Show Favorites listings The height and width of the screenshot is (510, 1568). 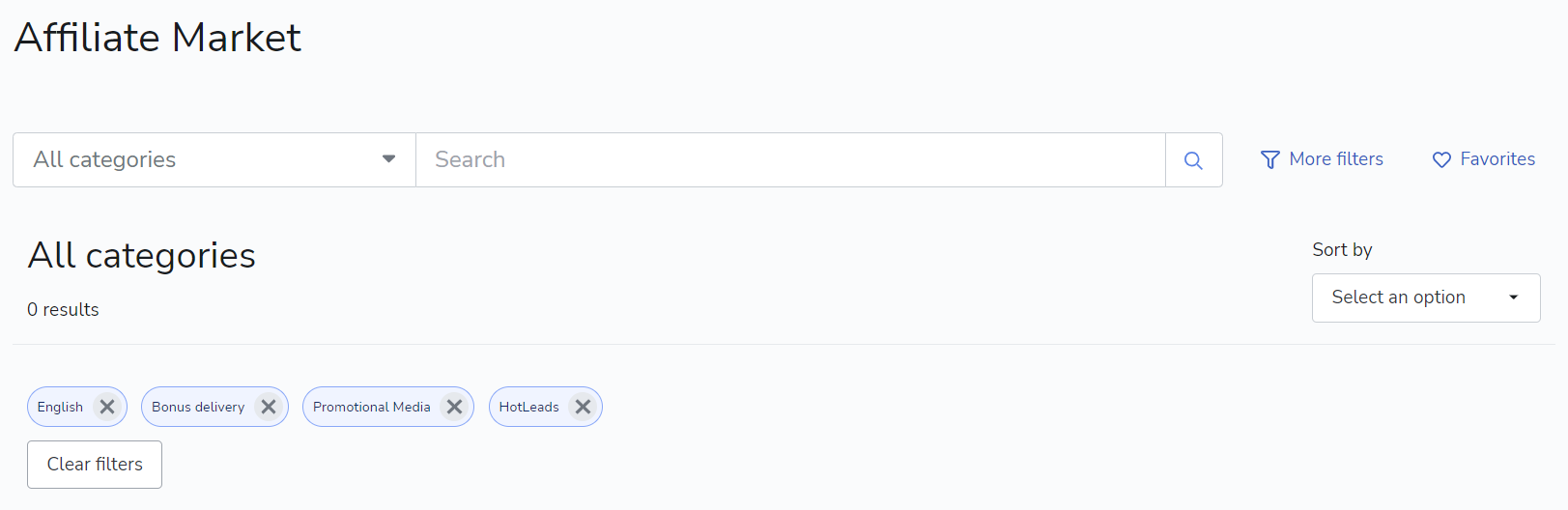pyautogui.click(x=1497, y=159)
